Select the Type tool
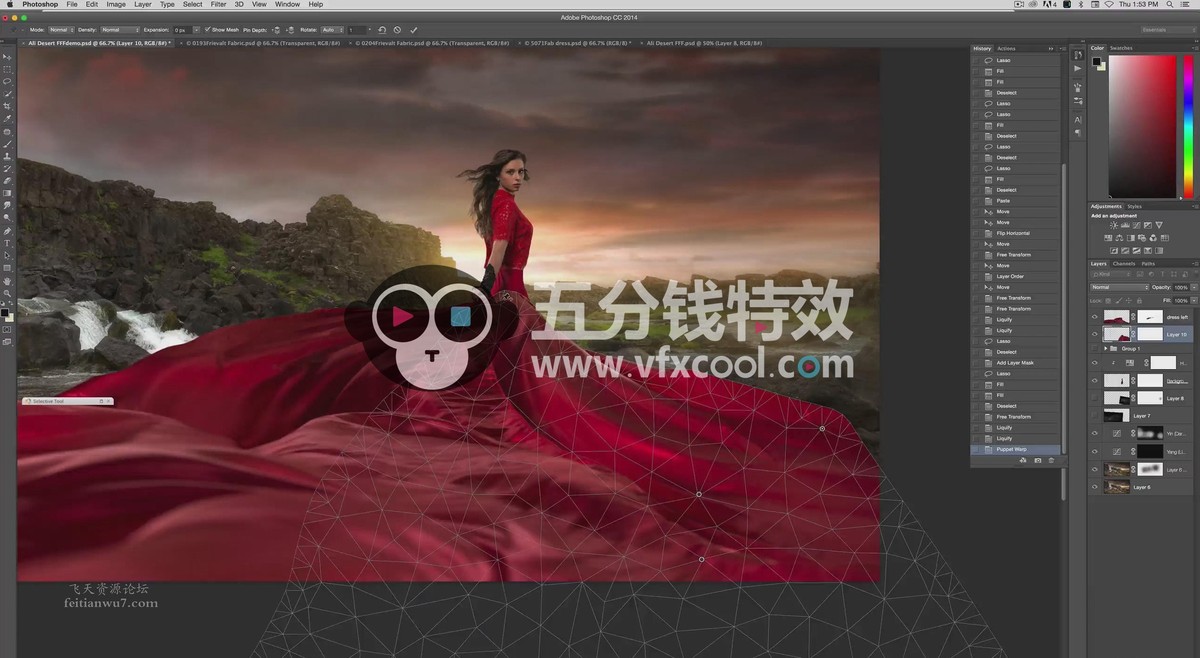 (7, 243)
